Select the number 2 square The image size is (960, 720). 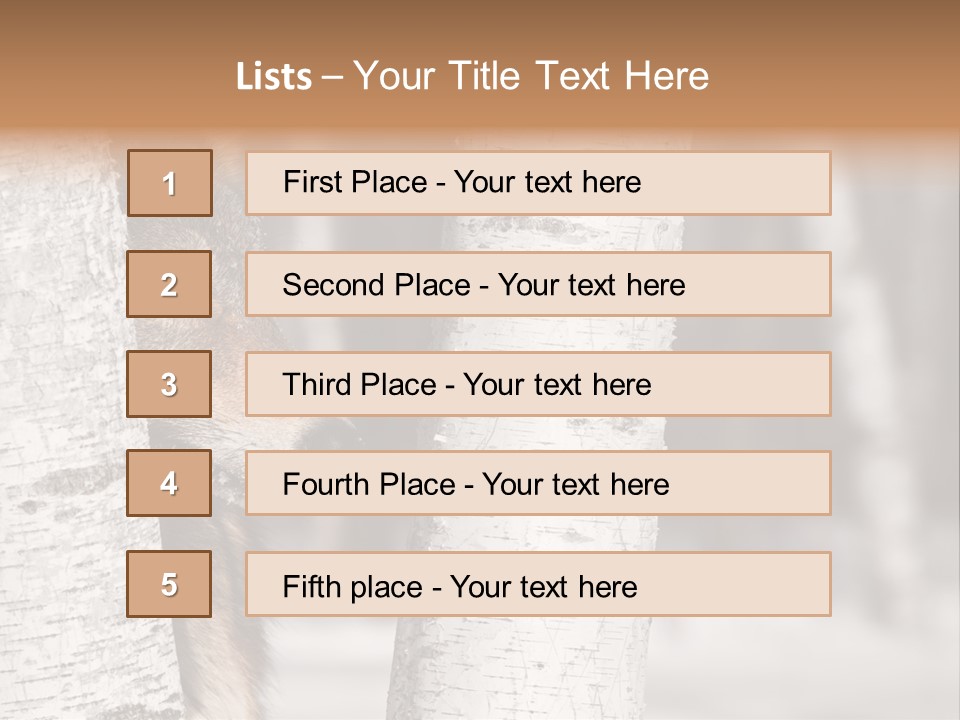click(x=170, y=284)
